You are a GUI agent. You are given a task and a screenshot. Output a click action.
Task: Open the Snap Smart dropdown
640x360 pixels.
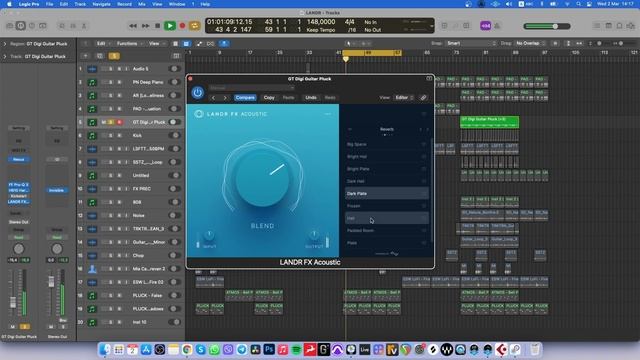pyautogui.click(x=471, y=43)
